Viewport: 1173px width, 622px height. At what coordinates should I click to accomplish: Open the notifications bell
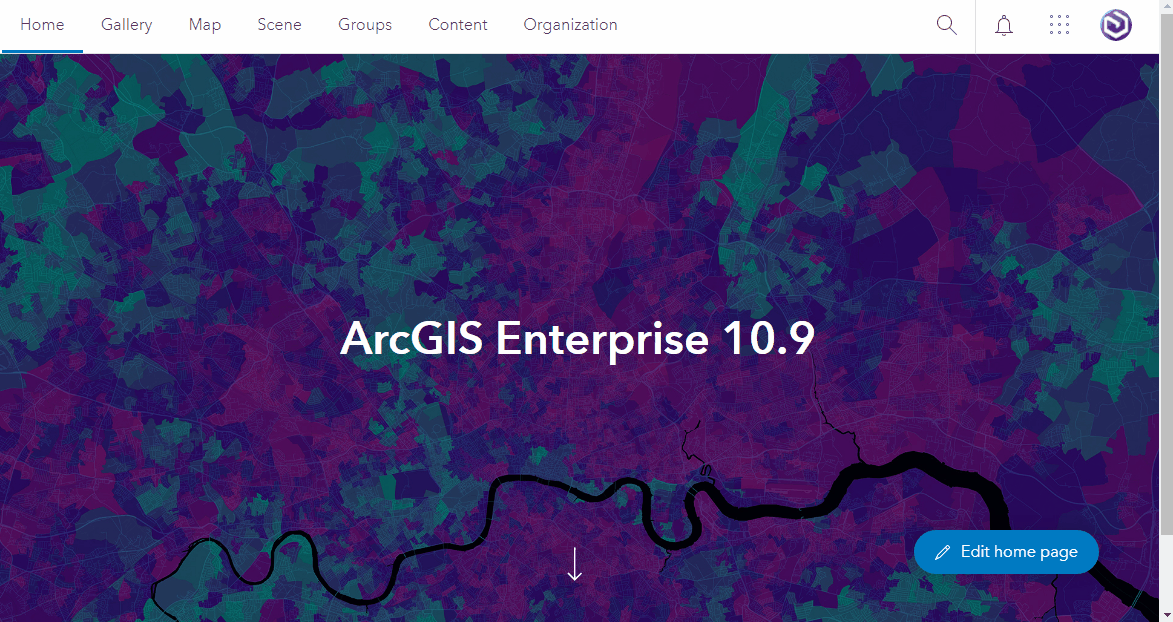[x=1004, y=25]
